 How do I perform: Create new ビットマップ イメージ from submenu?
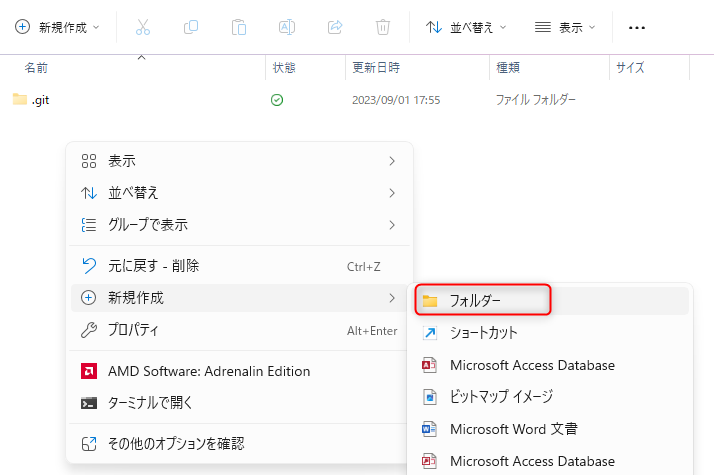pos(552,397)
